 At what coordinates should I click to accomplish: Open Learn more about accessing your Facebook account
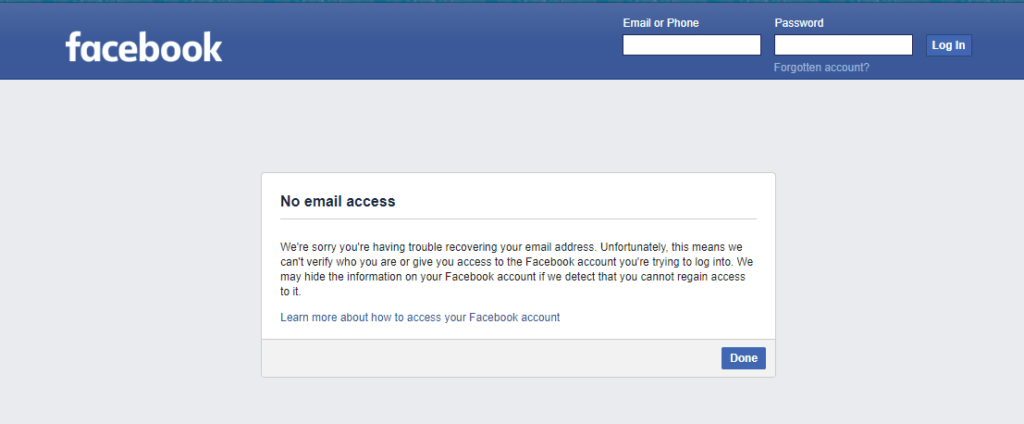point(420,318)
